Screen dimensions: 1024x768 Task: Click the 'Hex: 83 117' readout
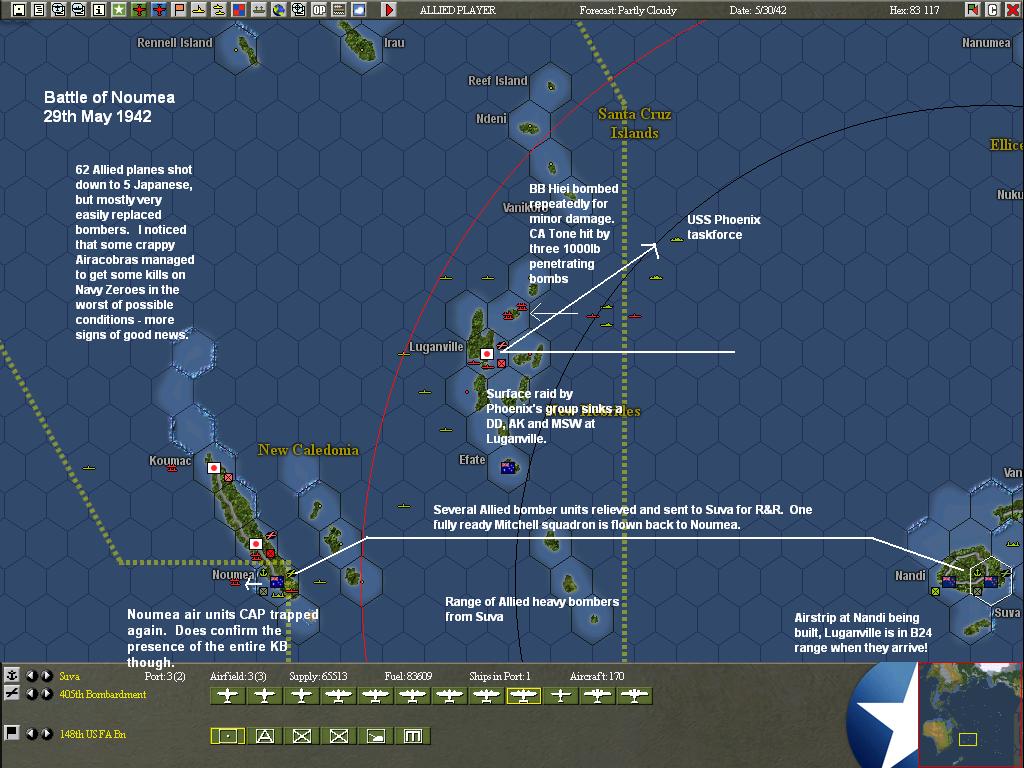point(914,10)
